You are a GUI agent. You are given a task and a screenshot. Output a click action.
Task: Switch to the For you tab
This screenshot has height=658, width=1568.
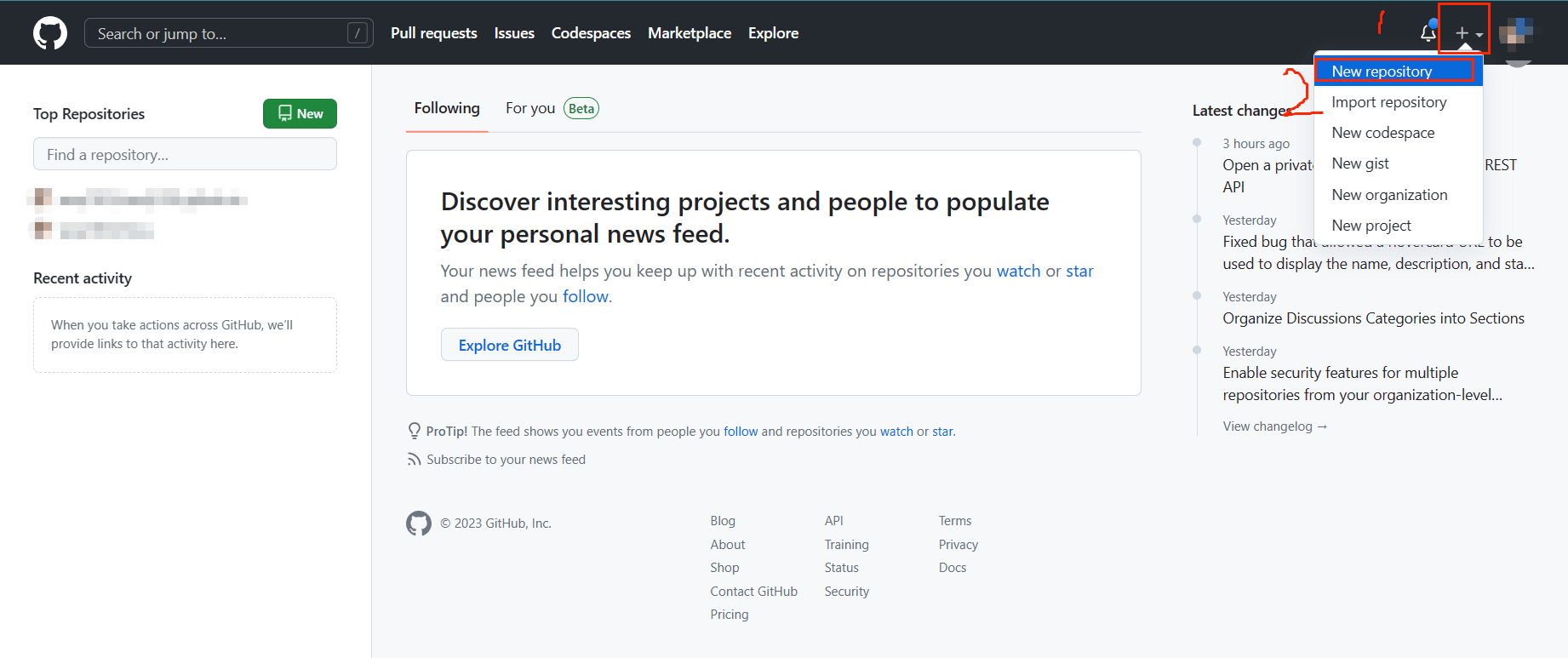[530, 108]
